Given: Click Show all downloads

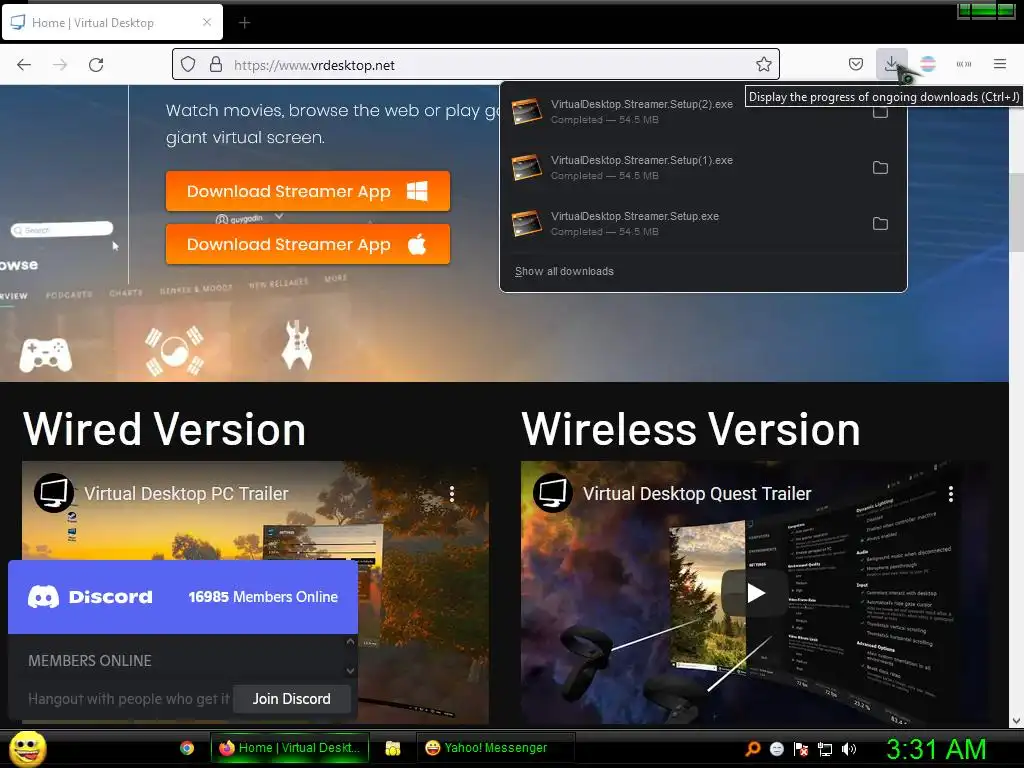Looking at the screenshot, I should point(564,271).
